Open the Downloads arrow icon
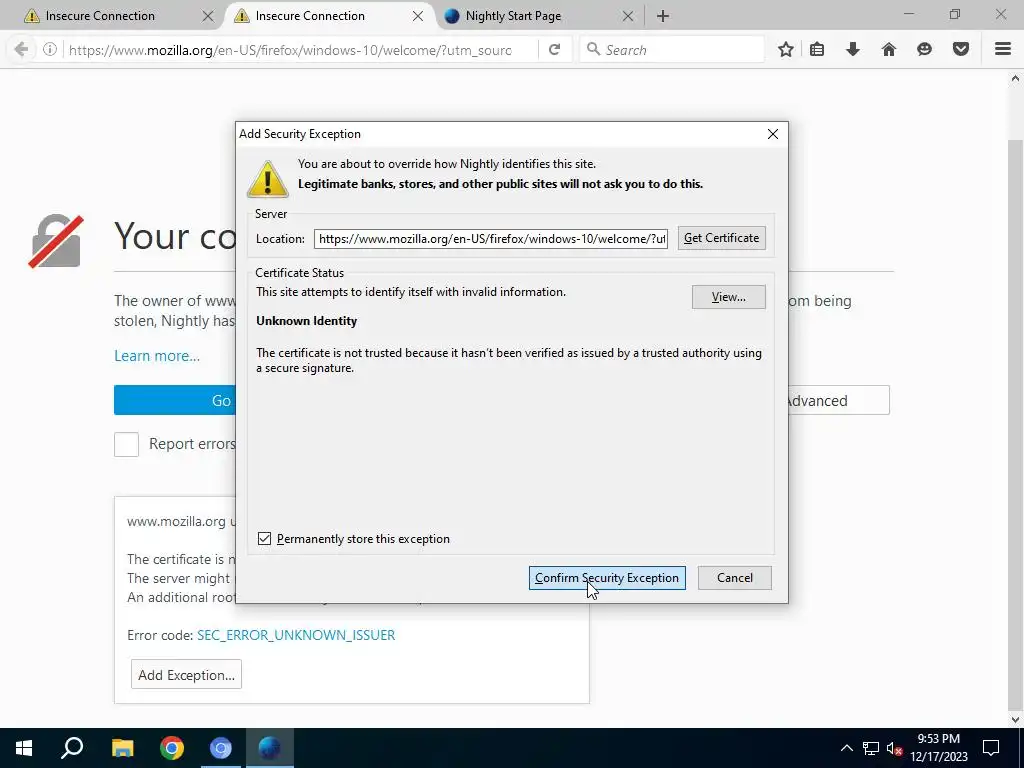This screenshot has width=1024, height=768. point(853,49)
